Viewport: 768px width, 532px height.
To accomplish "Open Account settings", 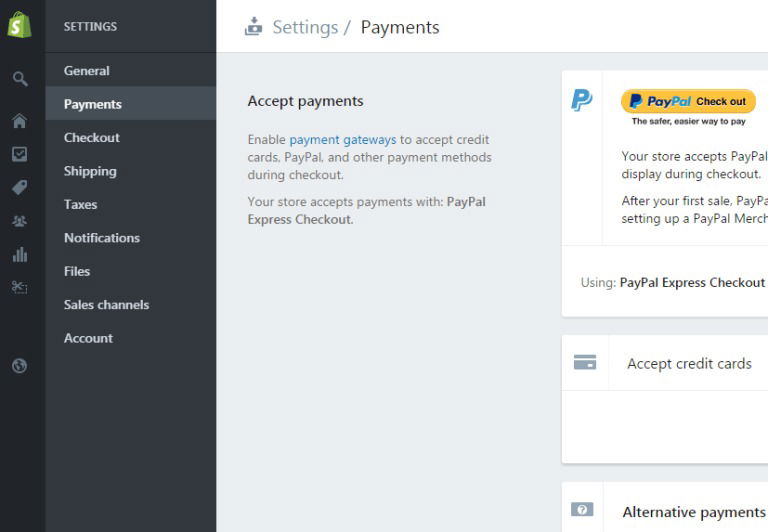I will point(131,338).
